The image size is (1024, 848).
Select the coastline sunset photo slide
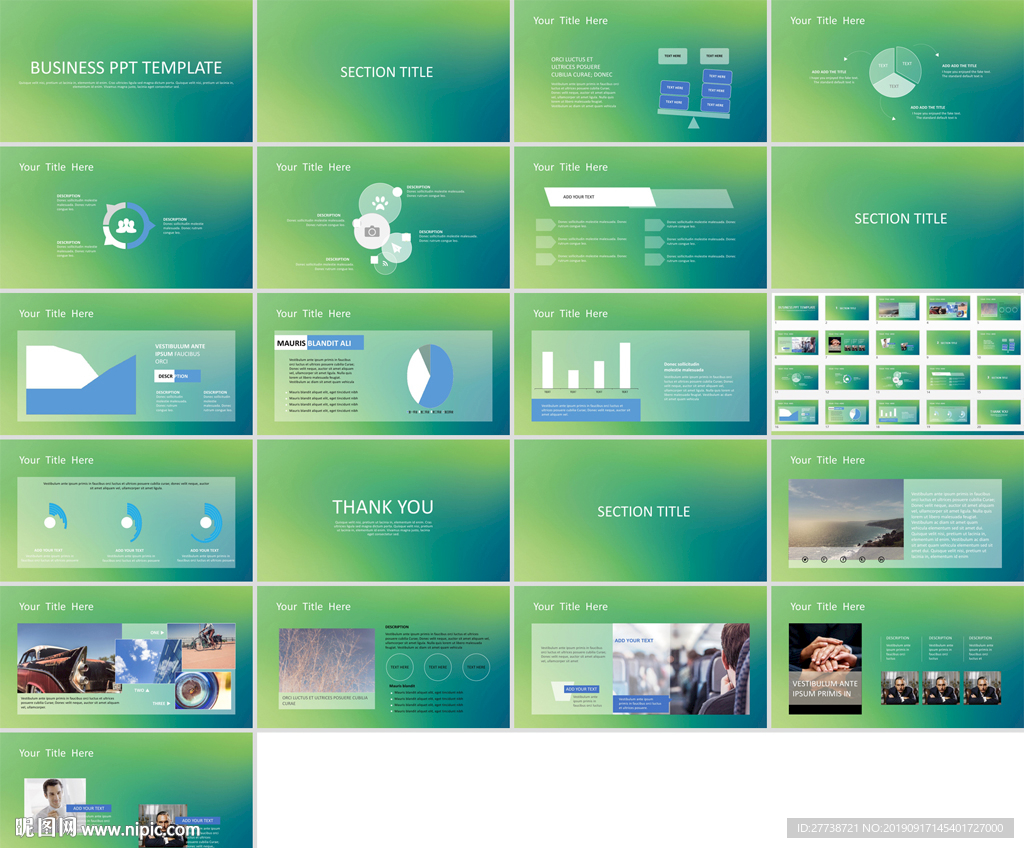point(897,511)
